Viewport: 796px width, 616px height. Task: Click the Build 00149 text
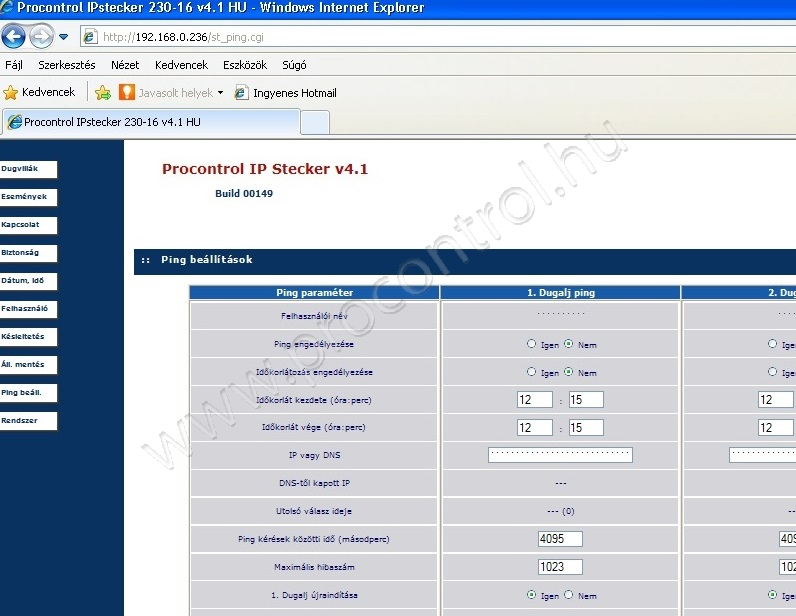(x=244, y=193)
